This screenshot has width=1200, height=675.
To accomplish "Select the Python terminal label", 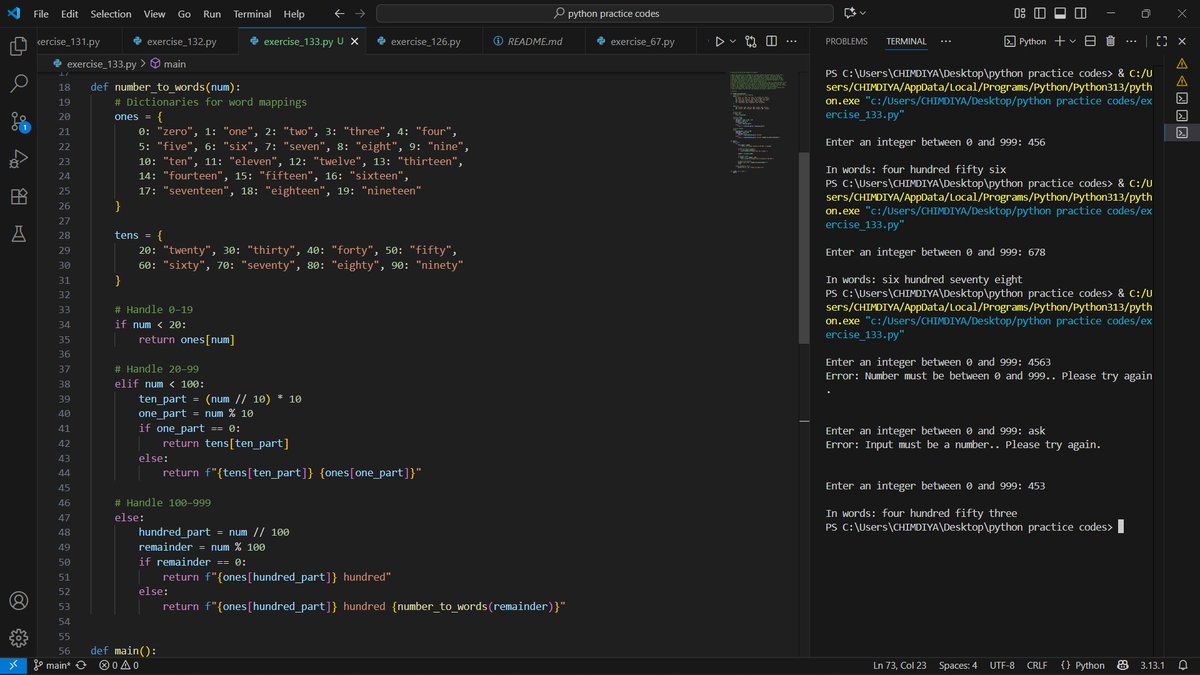I will (1026, 42).
